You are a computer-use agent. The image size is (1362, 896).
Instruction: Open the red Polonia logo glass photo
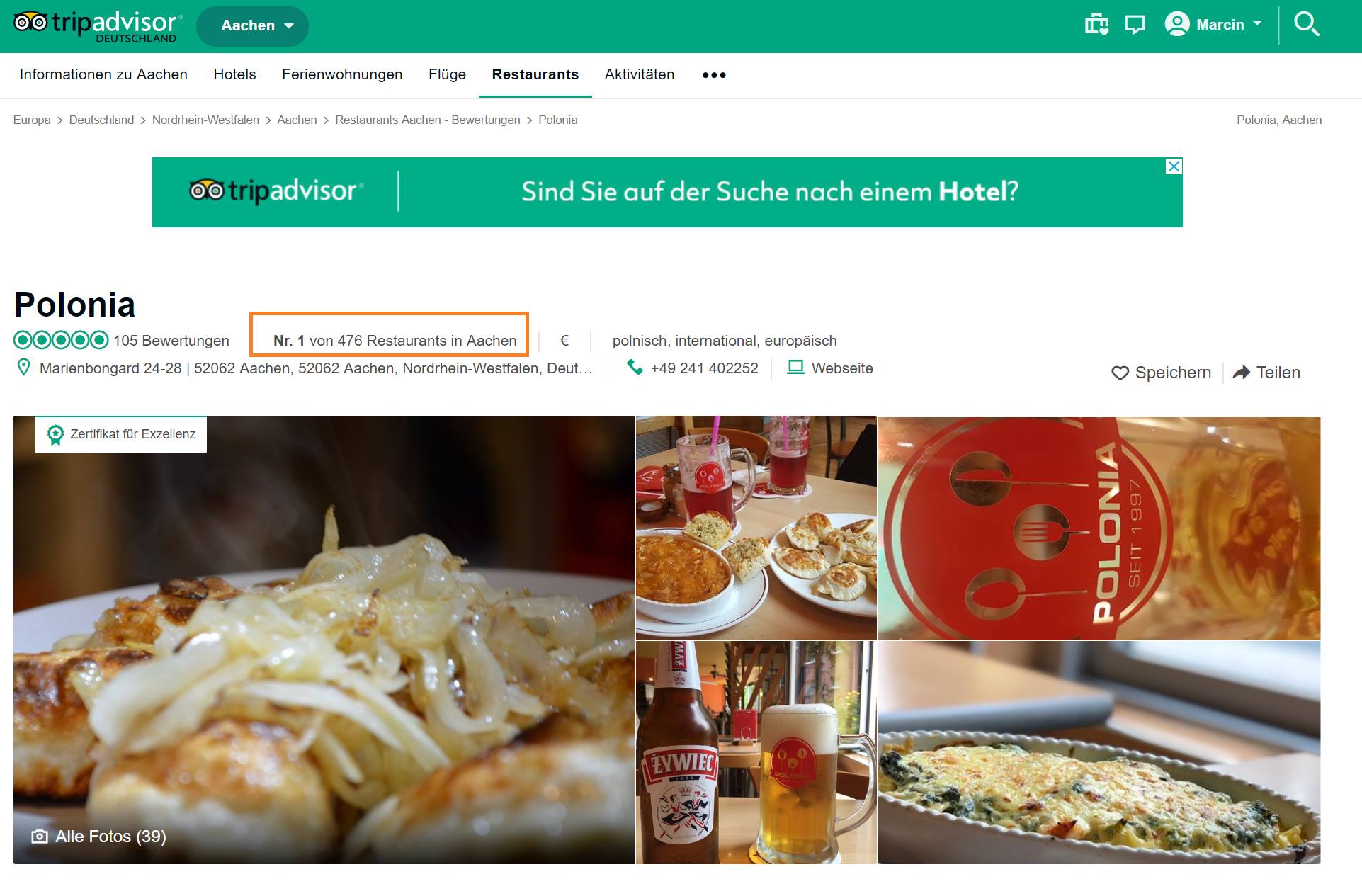point(1099,528)
